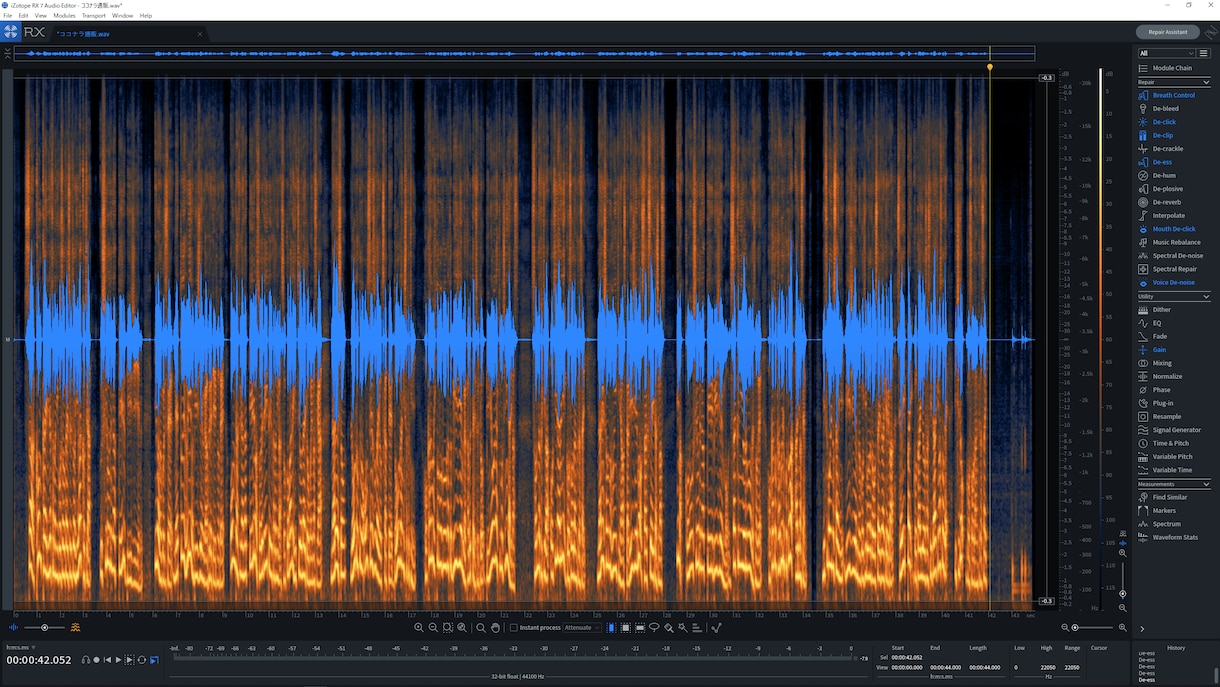Toggle playhead follow button in transport
This screenshot has width=1220, height=687.
[154, 660]
